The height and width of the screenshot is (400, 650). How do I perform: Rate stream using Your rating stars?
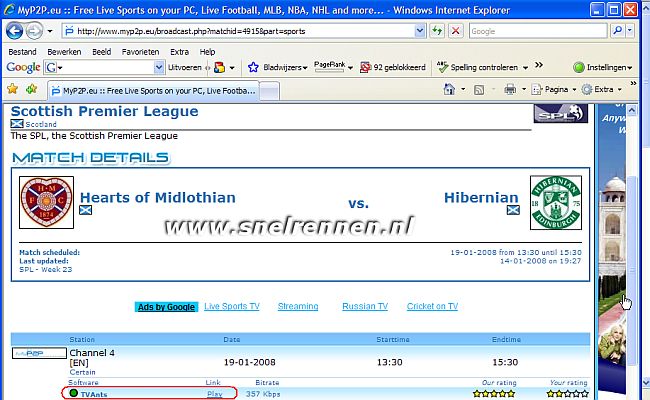(x=567, y=393)
